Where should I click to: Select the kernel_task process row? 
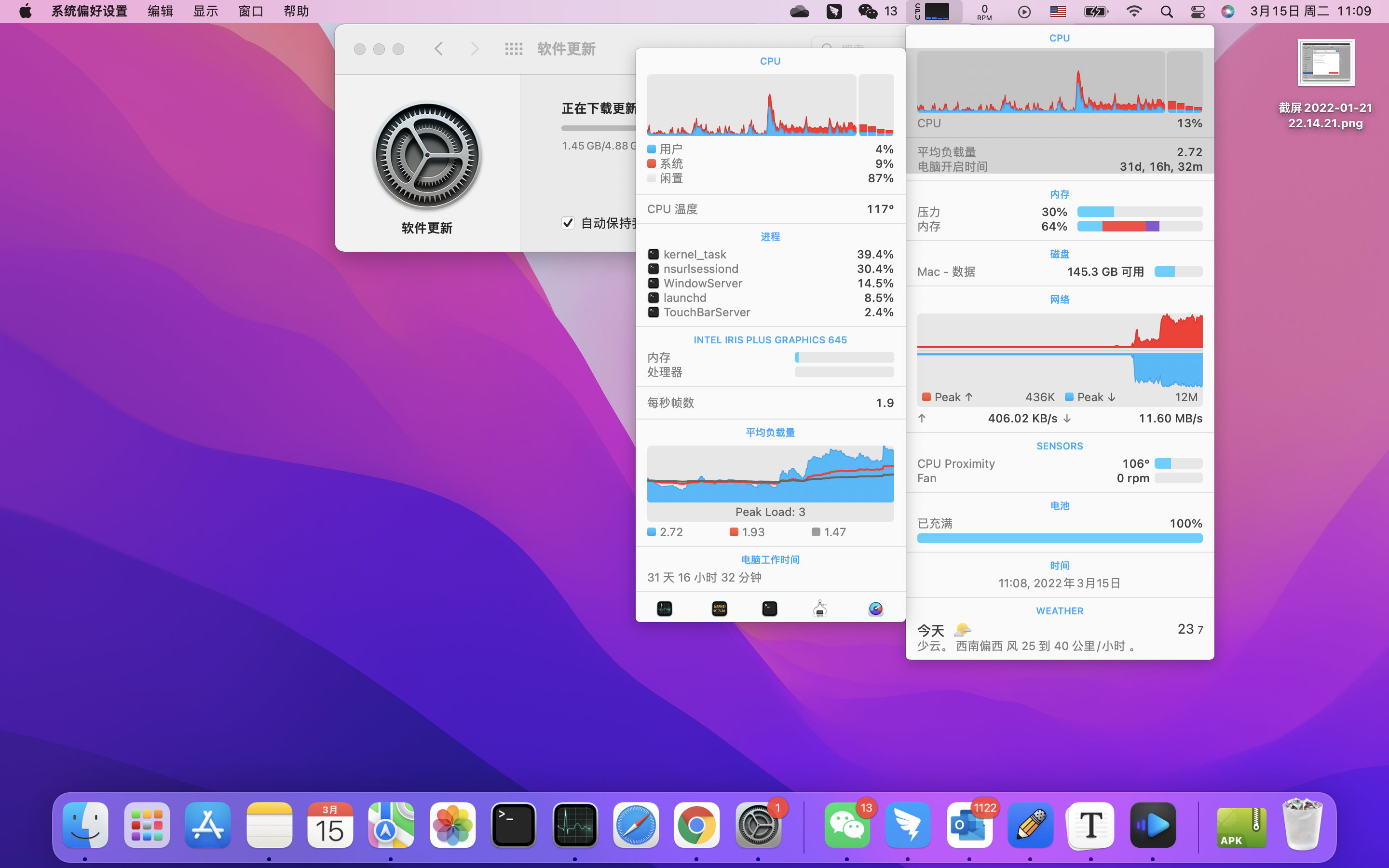point(770,254)
